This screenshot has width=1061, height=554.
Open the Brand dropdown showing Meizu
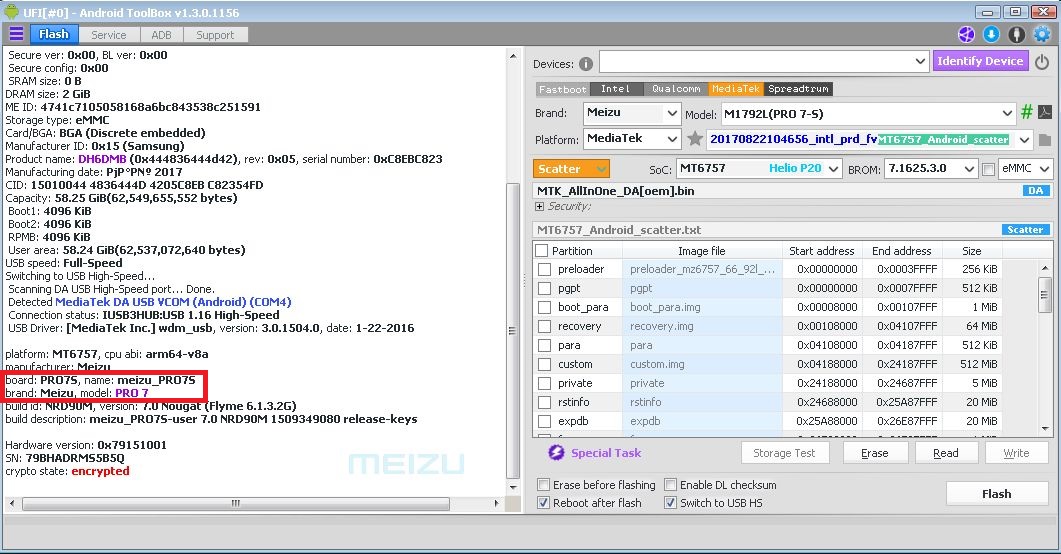672,113
